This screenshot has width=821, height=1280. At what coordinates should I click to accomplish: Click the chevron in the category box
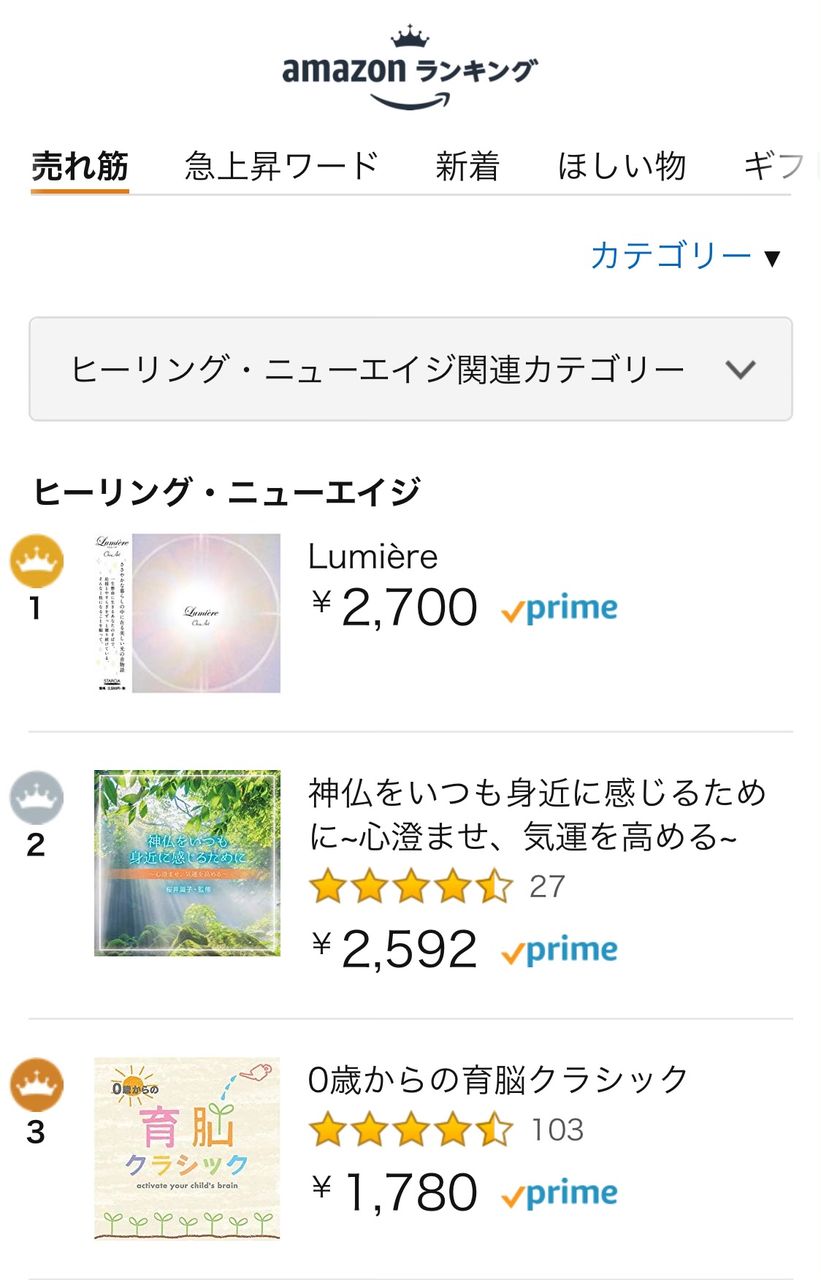740,369
